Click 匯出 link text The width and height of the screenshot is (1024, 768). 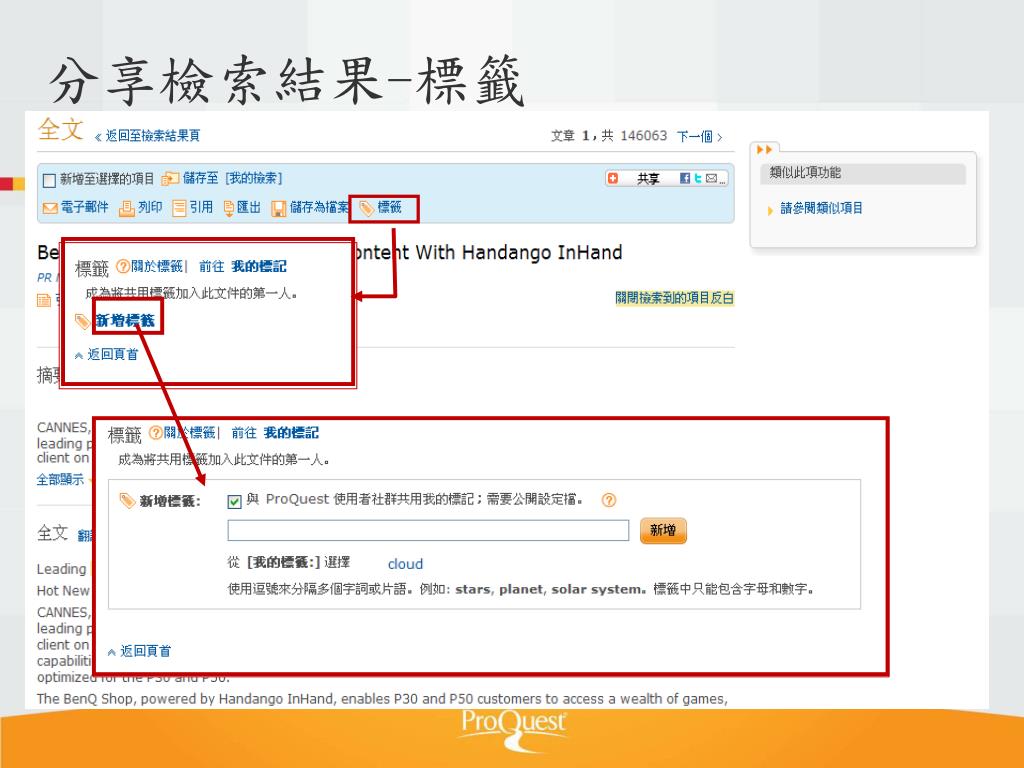(248, 208)
